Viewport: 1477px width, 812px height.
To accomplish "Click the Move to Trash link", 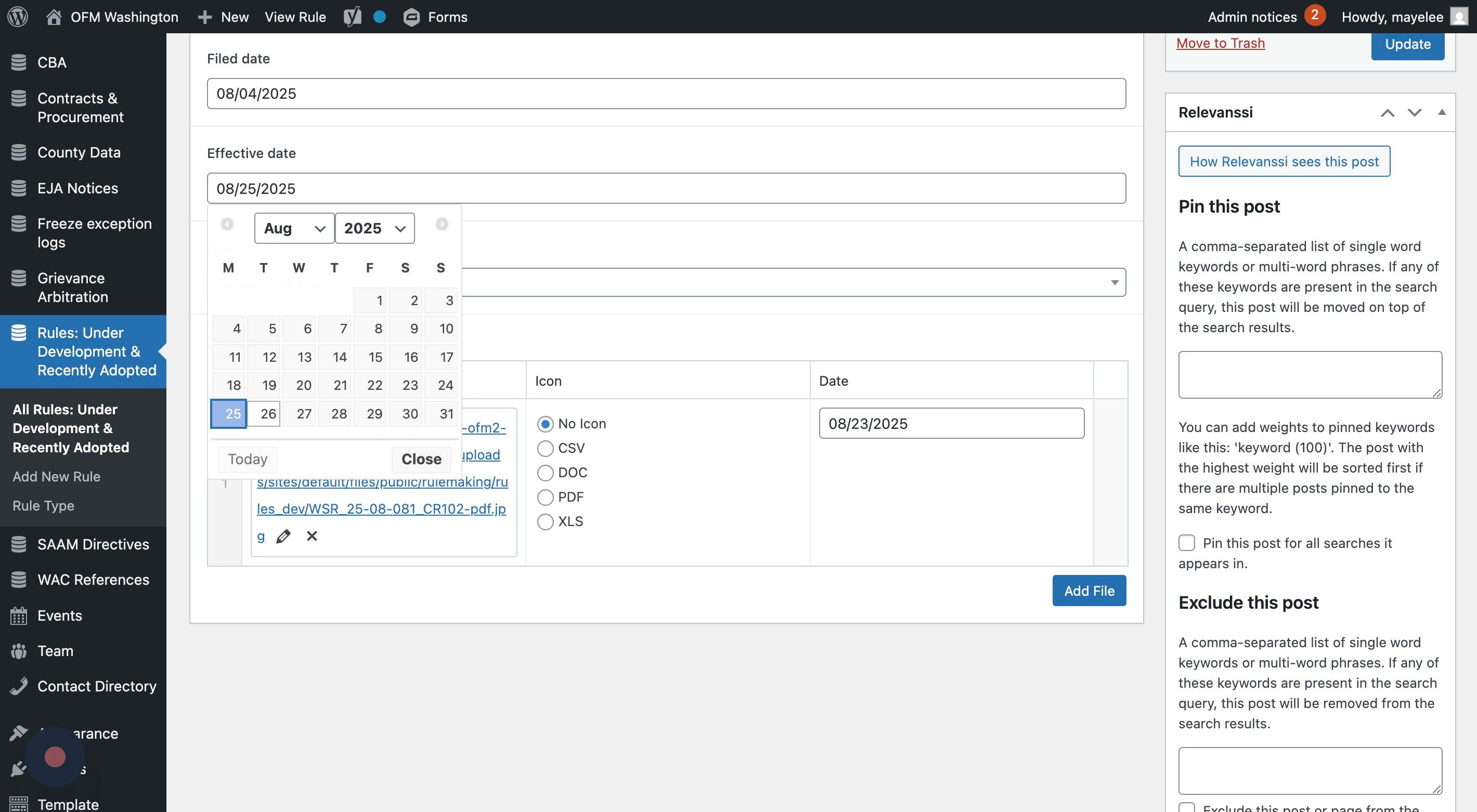I will [x=1220, y=44].
